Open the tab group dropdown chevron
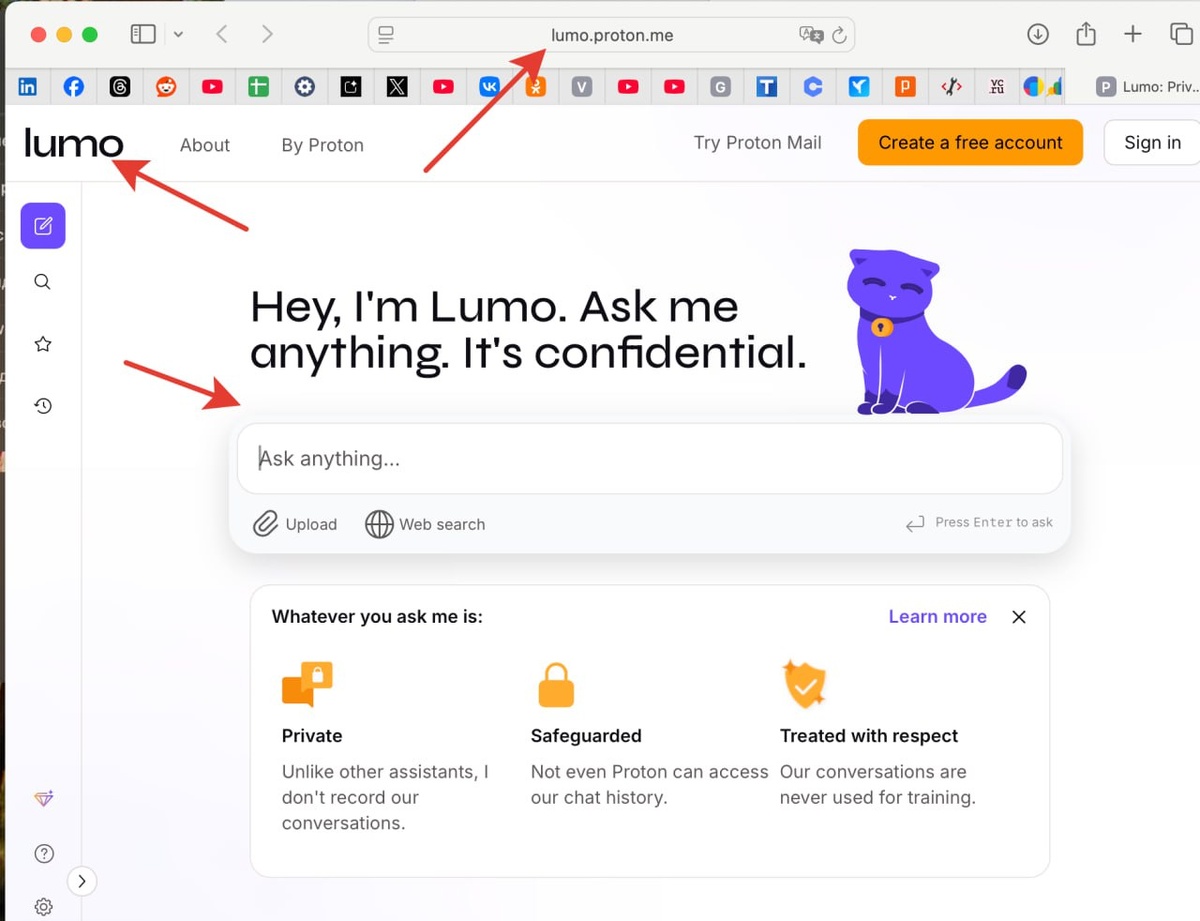 [178, 34]
